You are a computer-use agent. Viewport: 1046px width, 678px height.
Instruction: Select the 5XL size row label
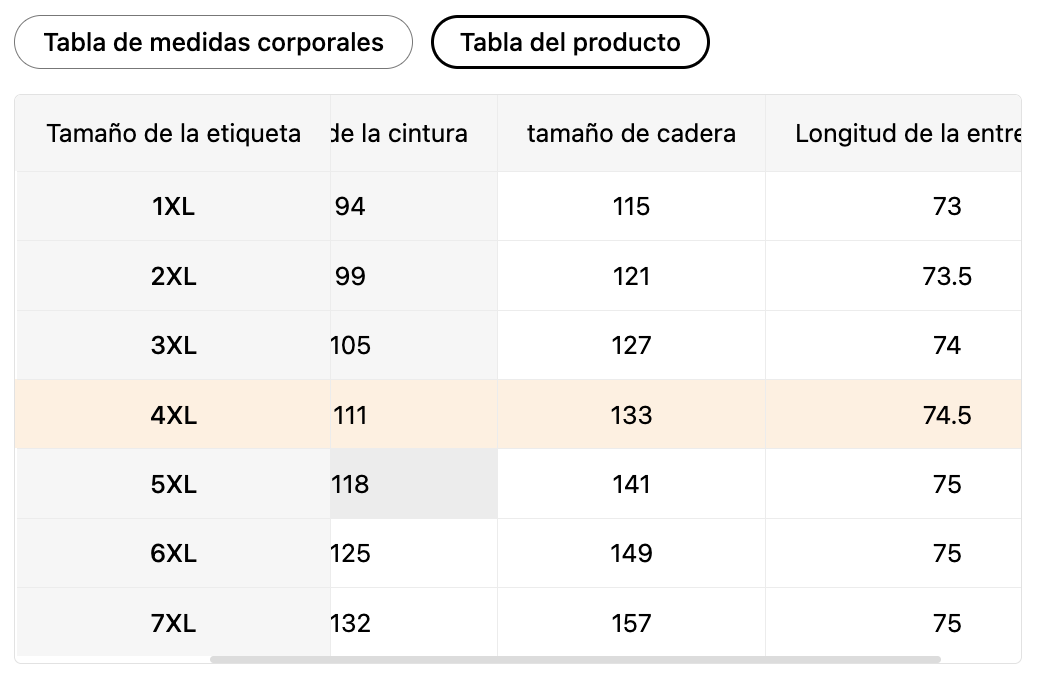173,484
